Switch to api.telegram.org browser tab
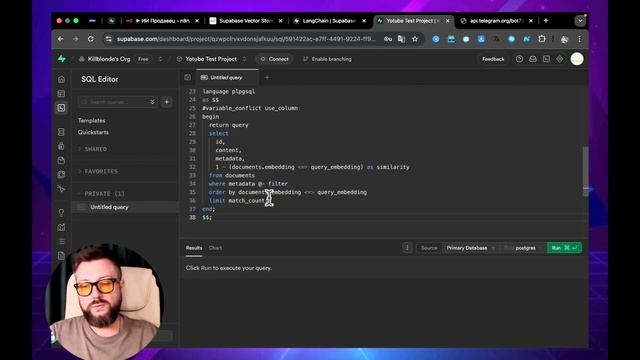640x360 pixels. 496,20
